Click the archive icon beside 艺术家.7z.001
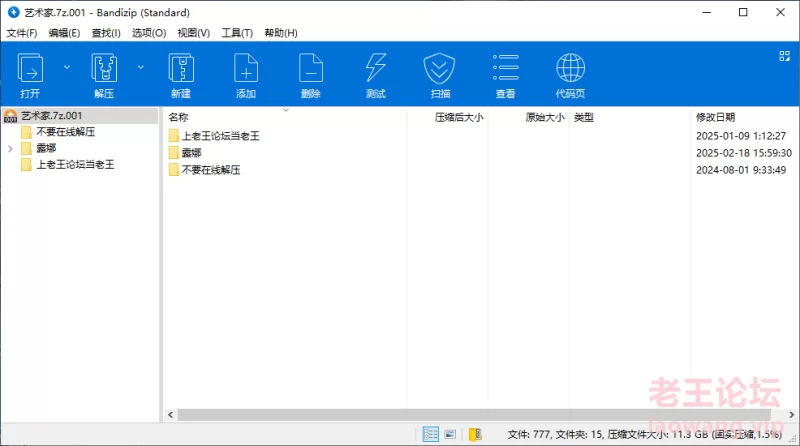The image size is (800, 446). tap(10, 116)
